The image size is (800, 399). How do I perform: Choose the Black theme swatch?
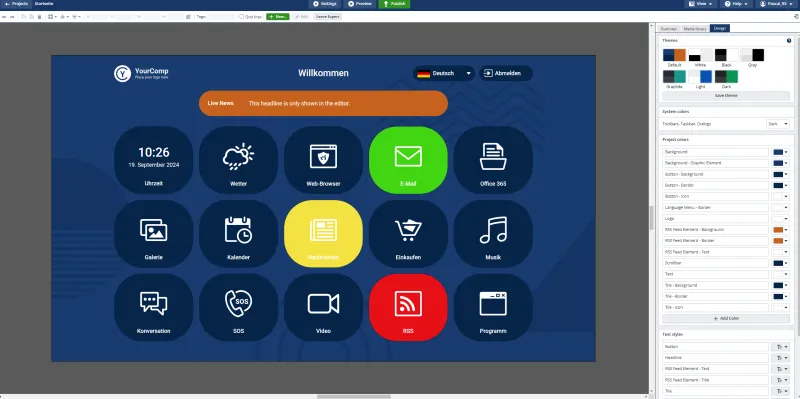726,55
